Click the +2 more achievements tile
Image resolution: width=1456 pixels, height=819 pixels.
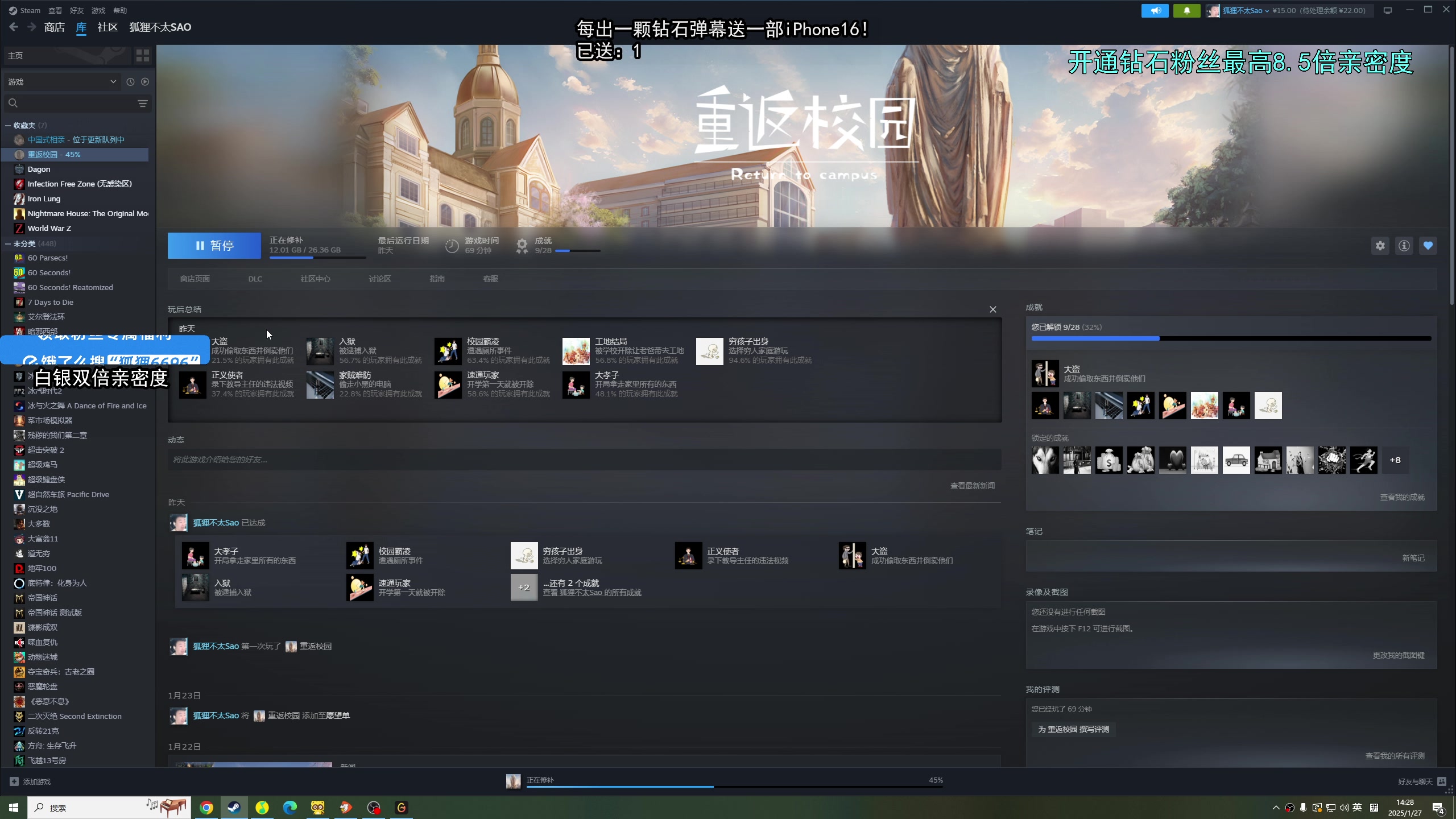tap(524, 588)
